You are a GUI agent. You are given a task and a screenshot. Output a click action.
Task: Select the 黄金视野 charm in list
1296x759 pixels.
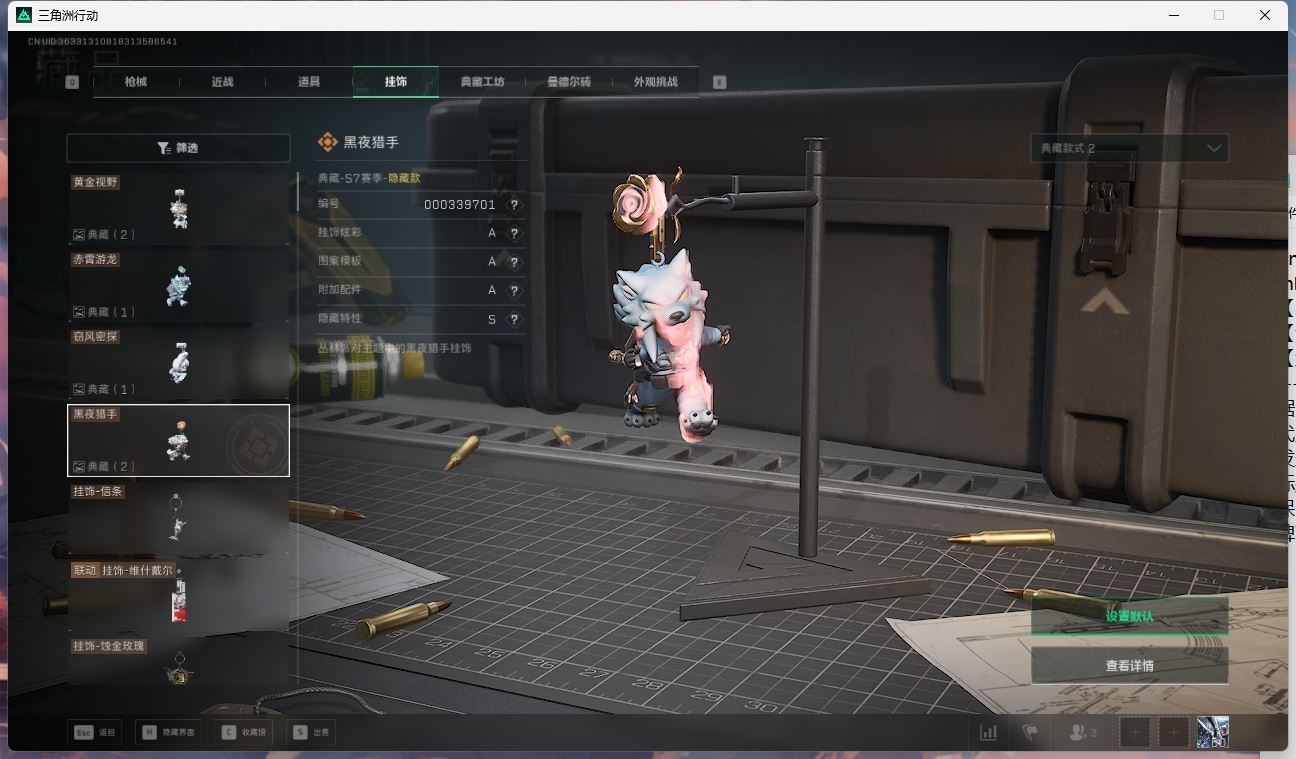point(178,209)
